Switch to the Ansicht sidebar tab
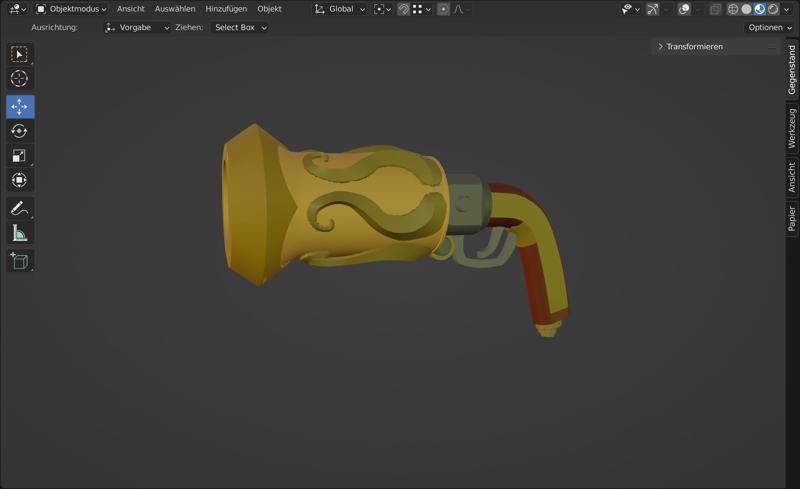The height and width of the screenshot is (489, 800). tap(792, 177)
